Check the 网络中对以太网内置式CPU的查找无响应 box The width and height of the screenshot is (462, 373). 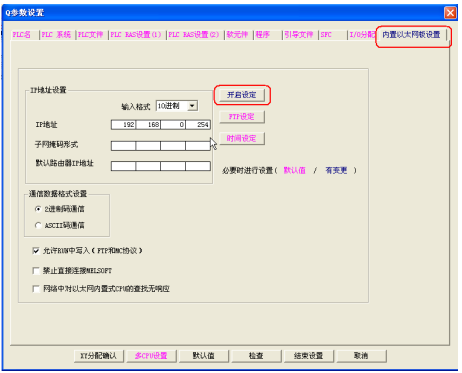tap(36, 289)
